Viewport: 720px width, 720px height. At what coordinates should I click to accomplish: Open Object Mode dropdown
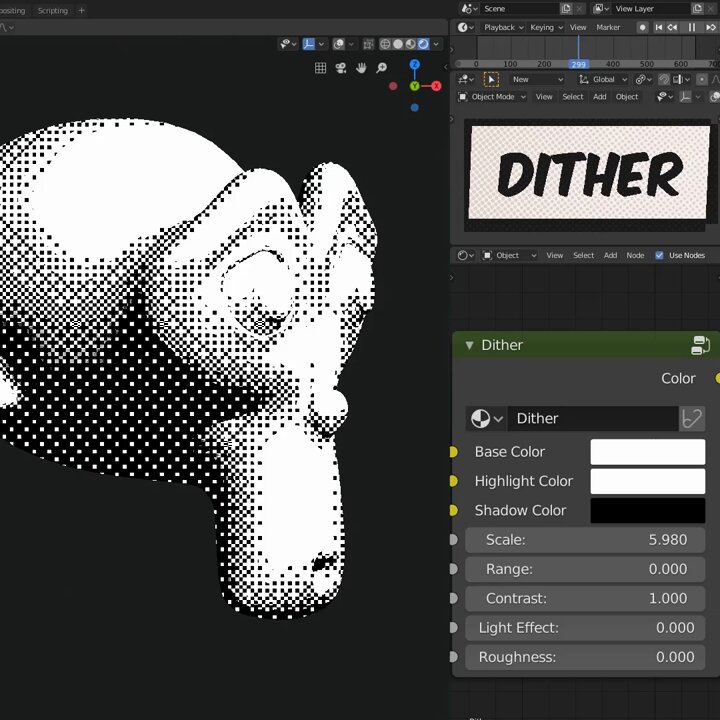click(x=492, y=97)
